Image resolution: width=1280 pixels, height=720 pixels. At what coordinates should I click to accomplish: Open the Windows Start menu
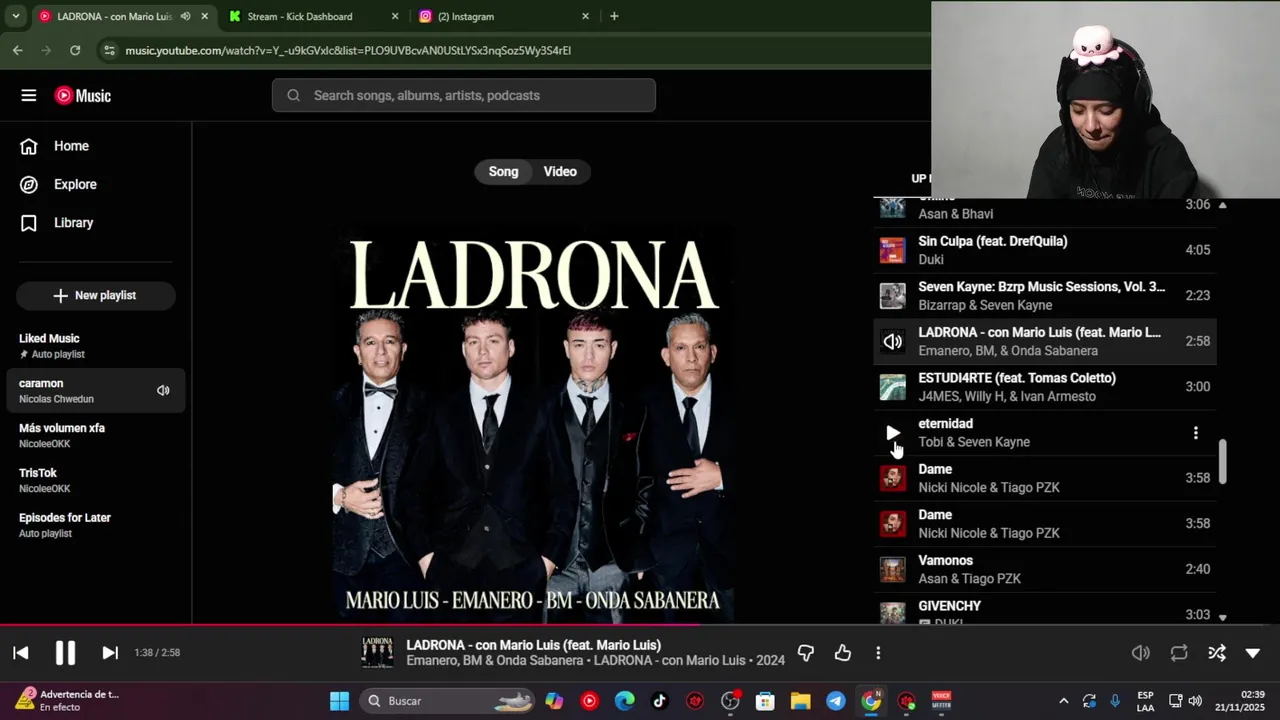tap(339, 701)
